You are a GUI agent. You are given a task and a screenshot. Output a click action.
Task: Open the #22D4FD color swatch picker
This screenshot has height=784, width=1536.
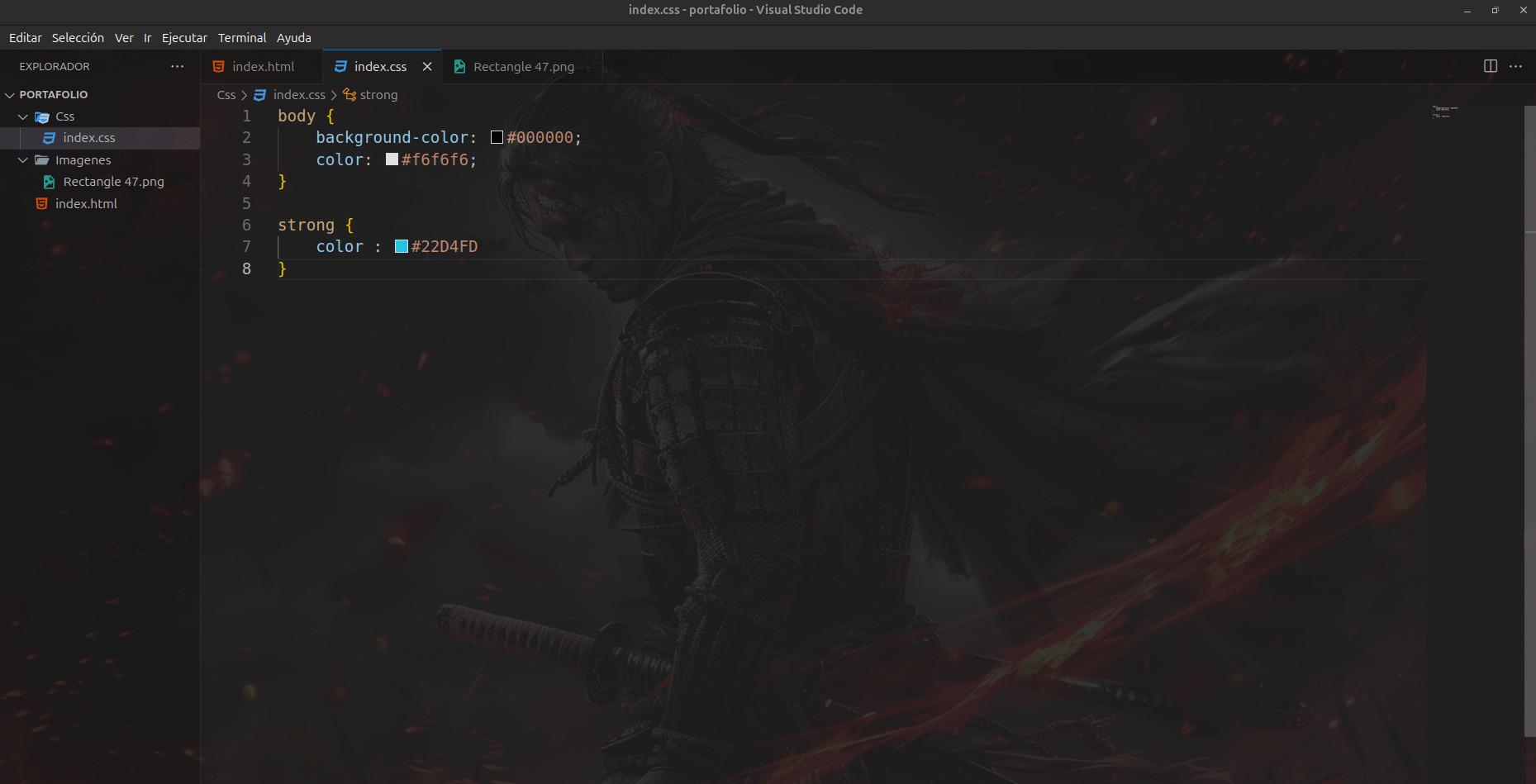point(402,246)
